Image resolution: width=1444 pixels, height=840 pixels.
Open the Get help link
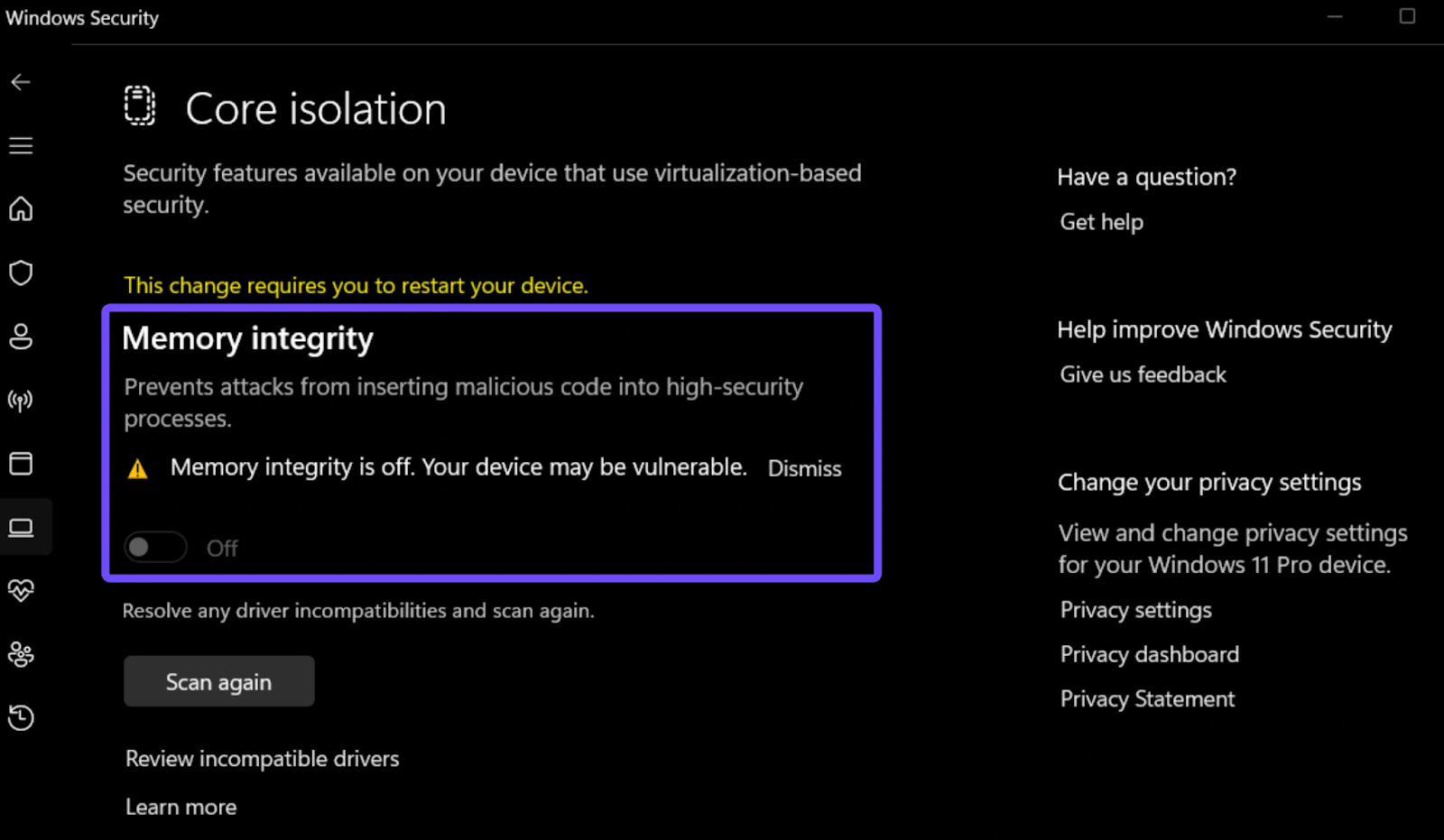point(1101,222)
